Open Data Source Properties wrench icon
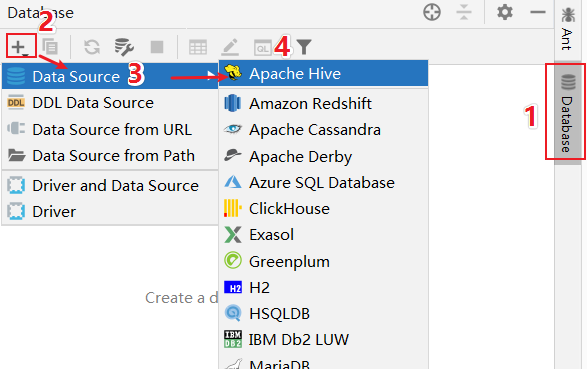Screen dimensions: 587x369 coord(124,47)
